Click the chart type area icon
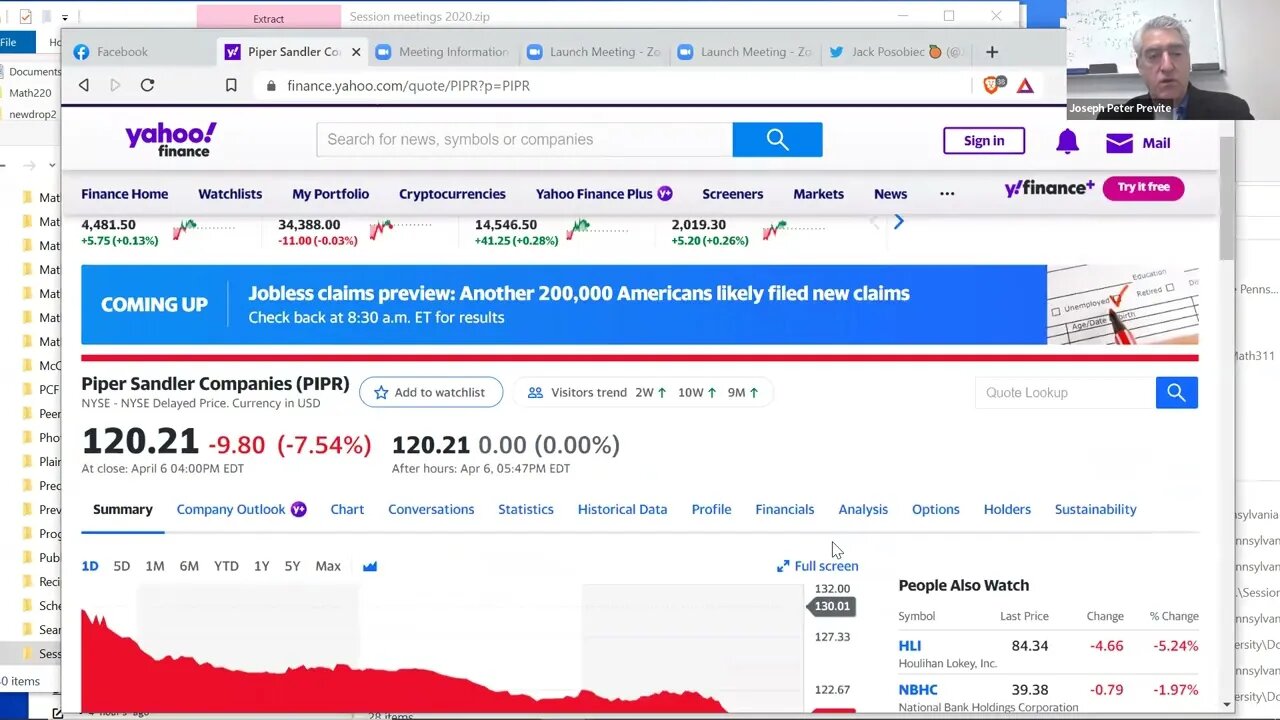 pos(370,566)
